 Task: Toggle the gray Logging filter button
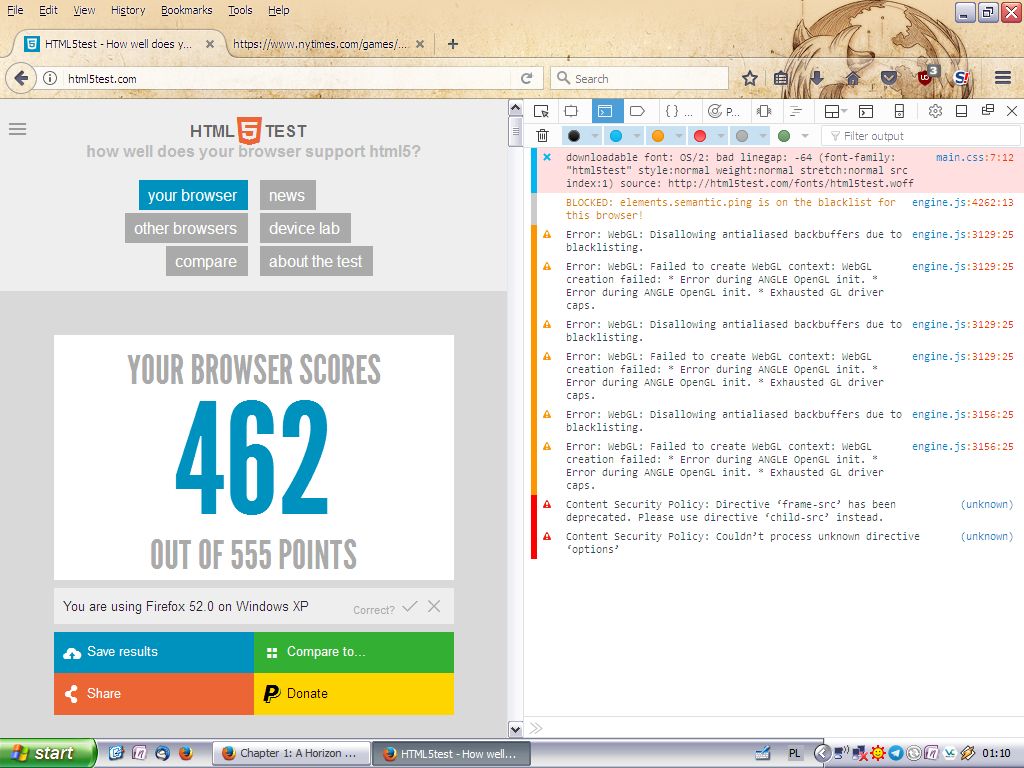click(741, 136)
